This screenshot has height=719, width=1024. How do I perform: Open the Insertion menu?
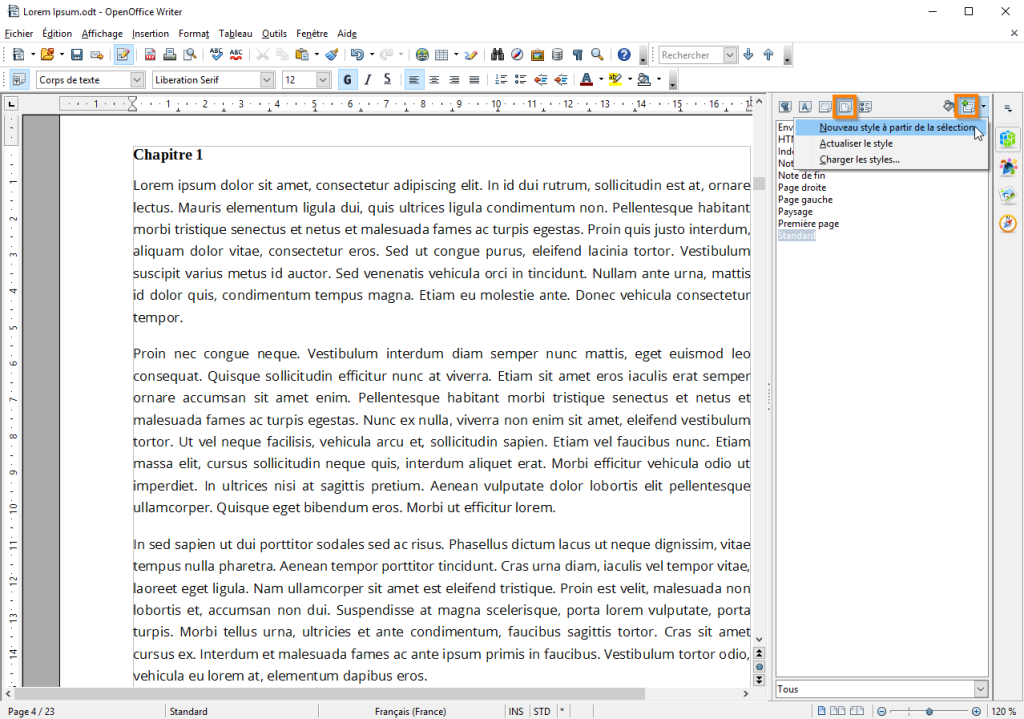coord(150,33)
